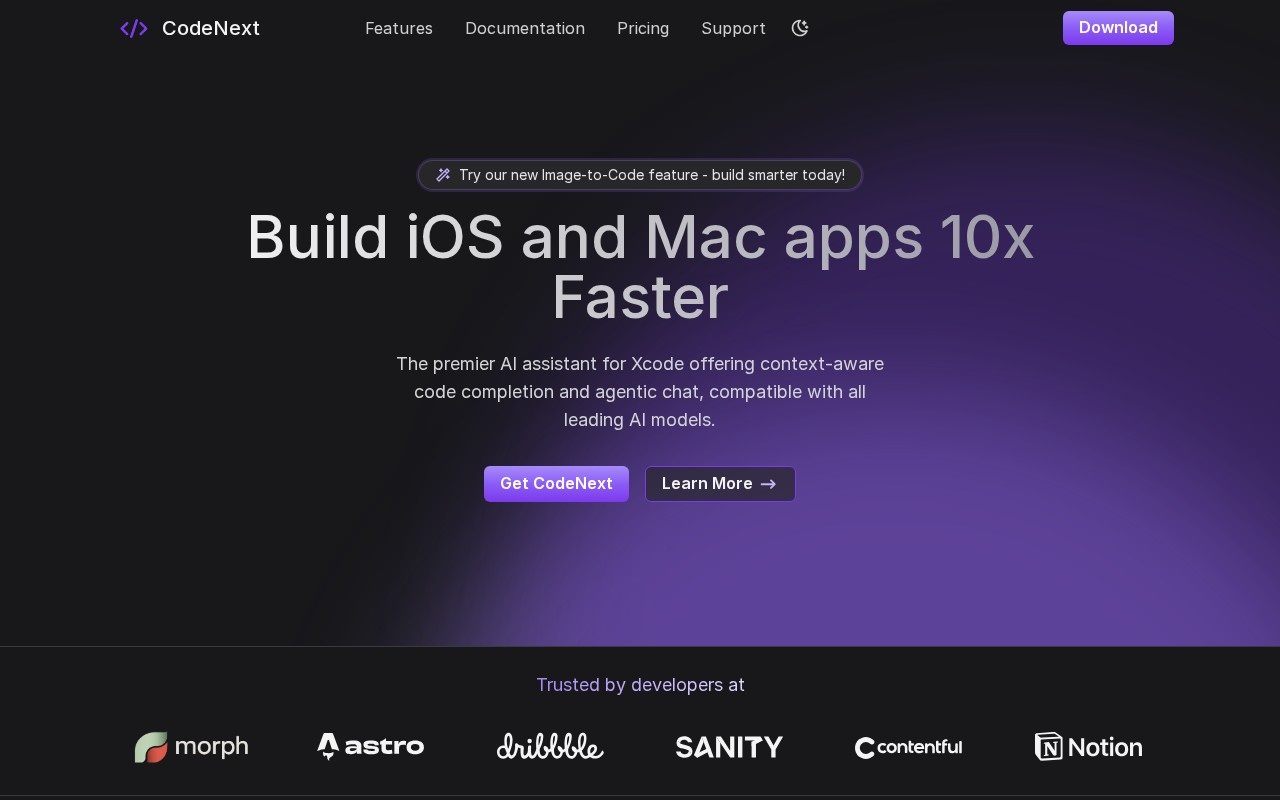Screen dimensions: 1280x800
Task: Open the Features menu item
Action: point(399,28)
